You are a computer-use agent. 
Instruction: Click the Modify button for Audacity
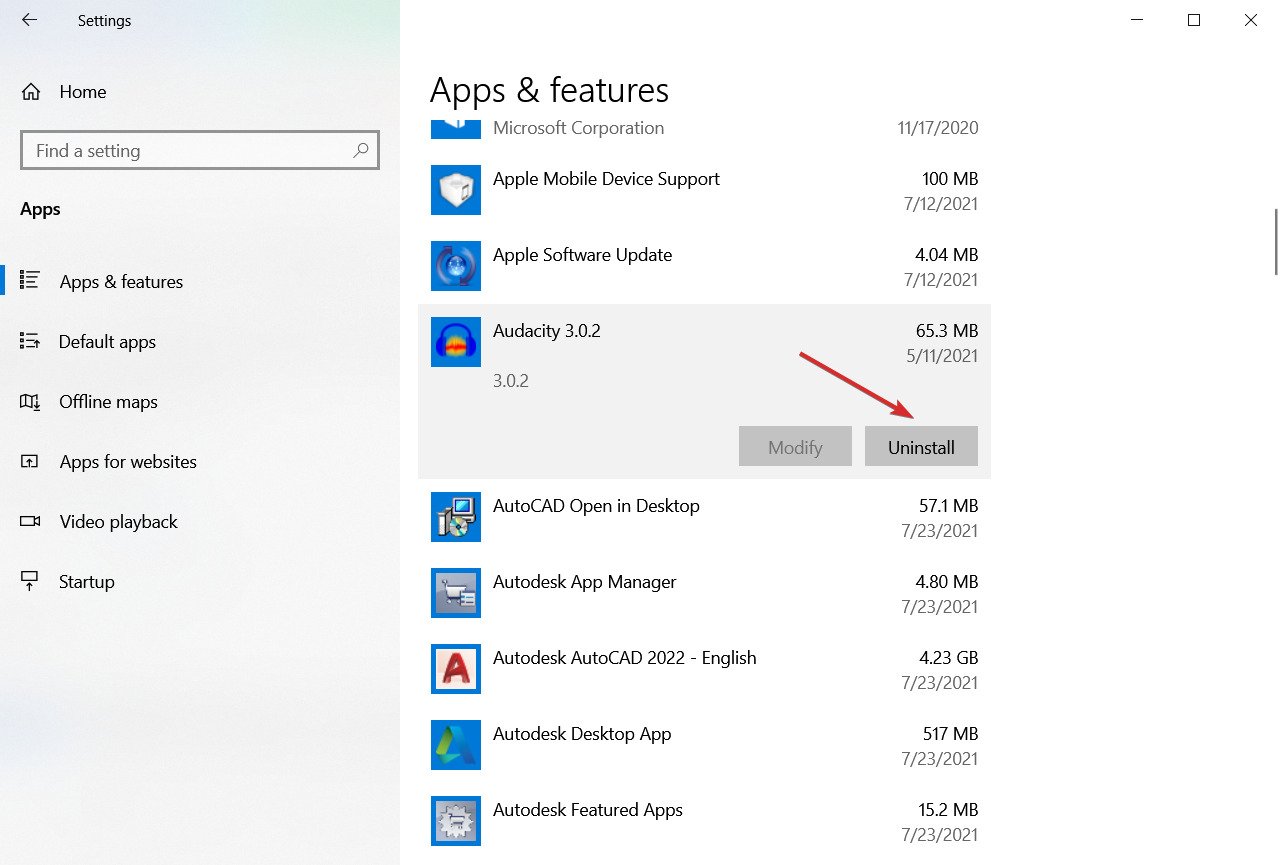[x=795, y=447]
